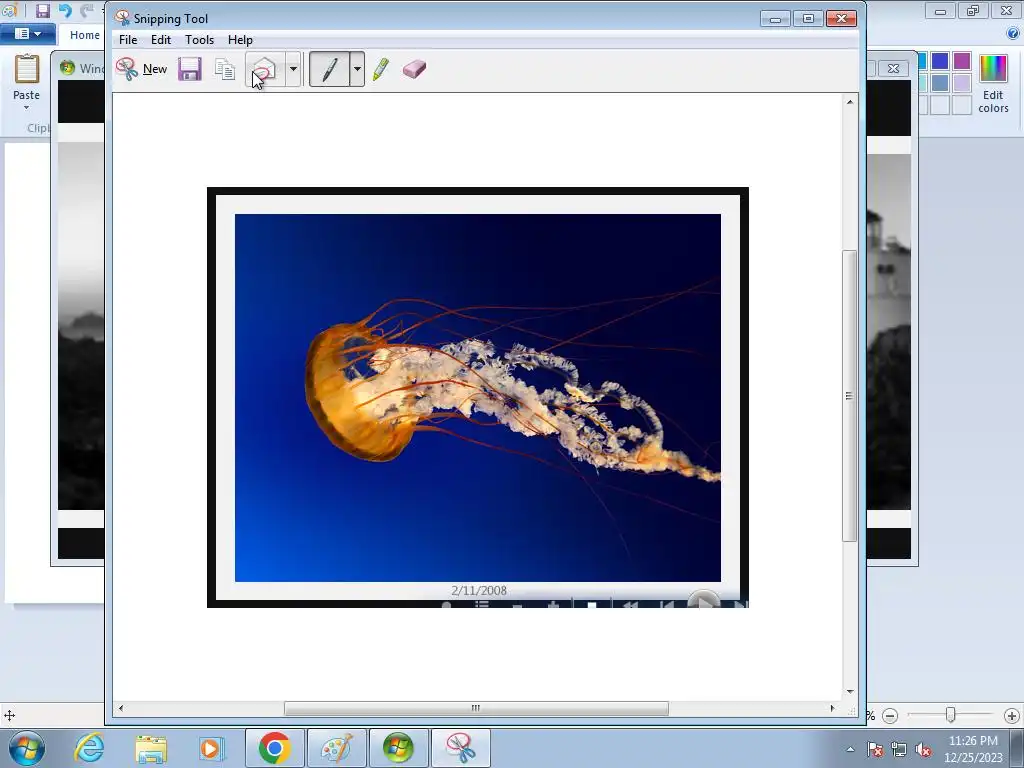Click the Snipping Tool taskbar button
Image resolution: width=1024 pixels, height=768 pixels.
point(460,748)
